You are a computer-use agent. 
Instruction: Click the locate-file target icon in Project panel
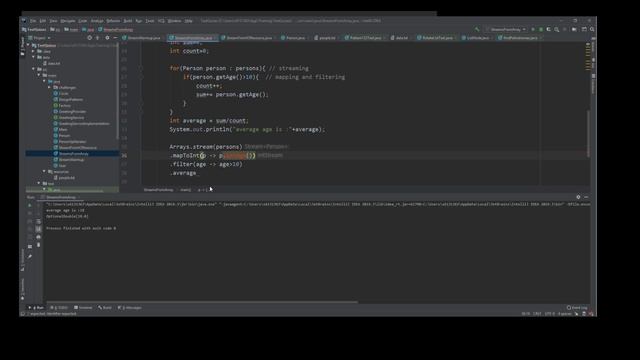pyautogui.click(x=89, y=38)
